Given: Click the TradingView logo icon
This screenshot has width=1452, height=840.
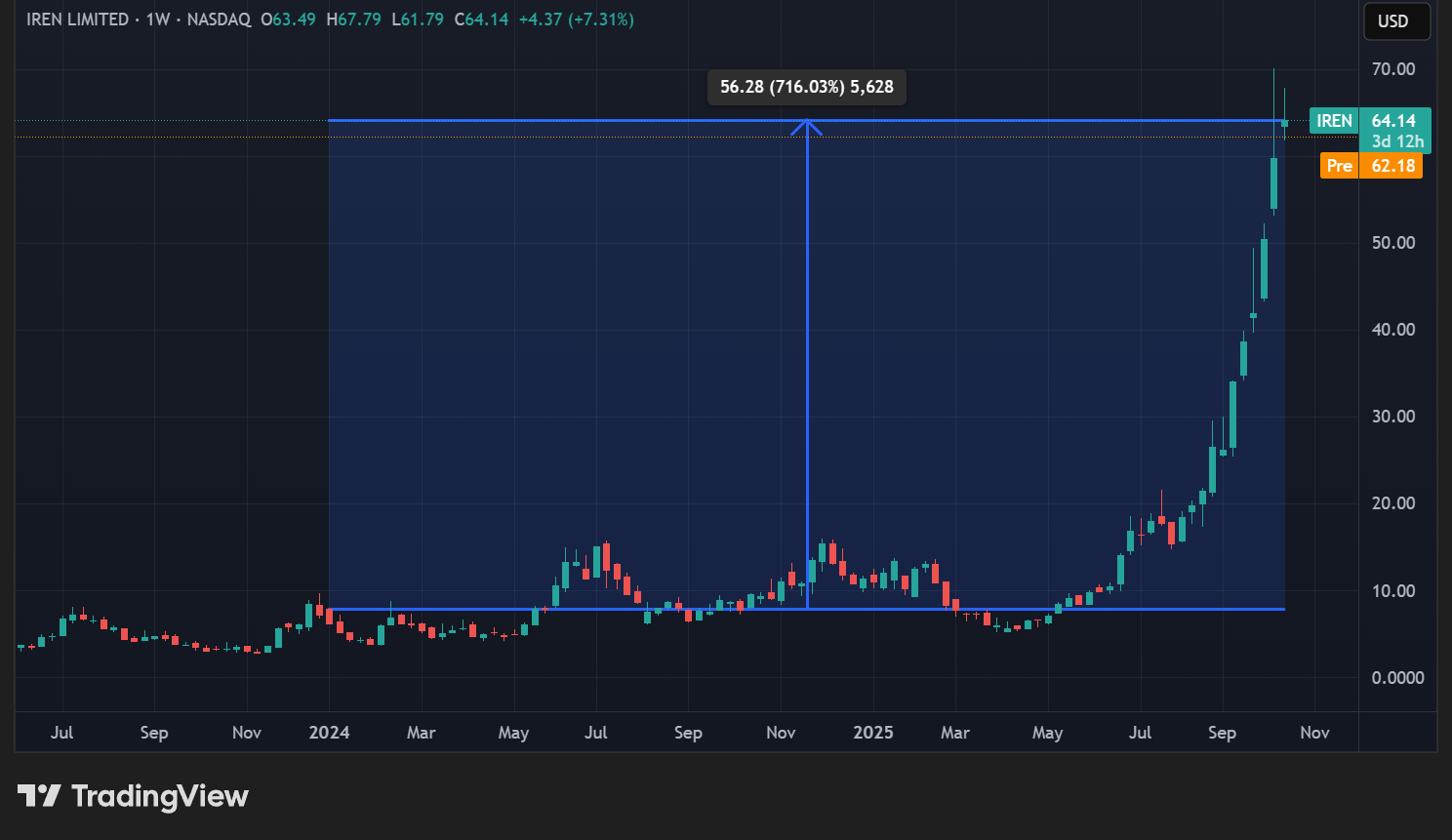Looking at the screenshot, I should tap(39, 796).
